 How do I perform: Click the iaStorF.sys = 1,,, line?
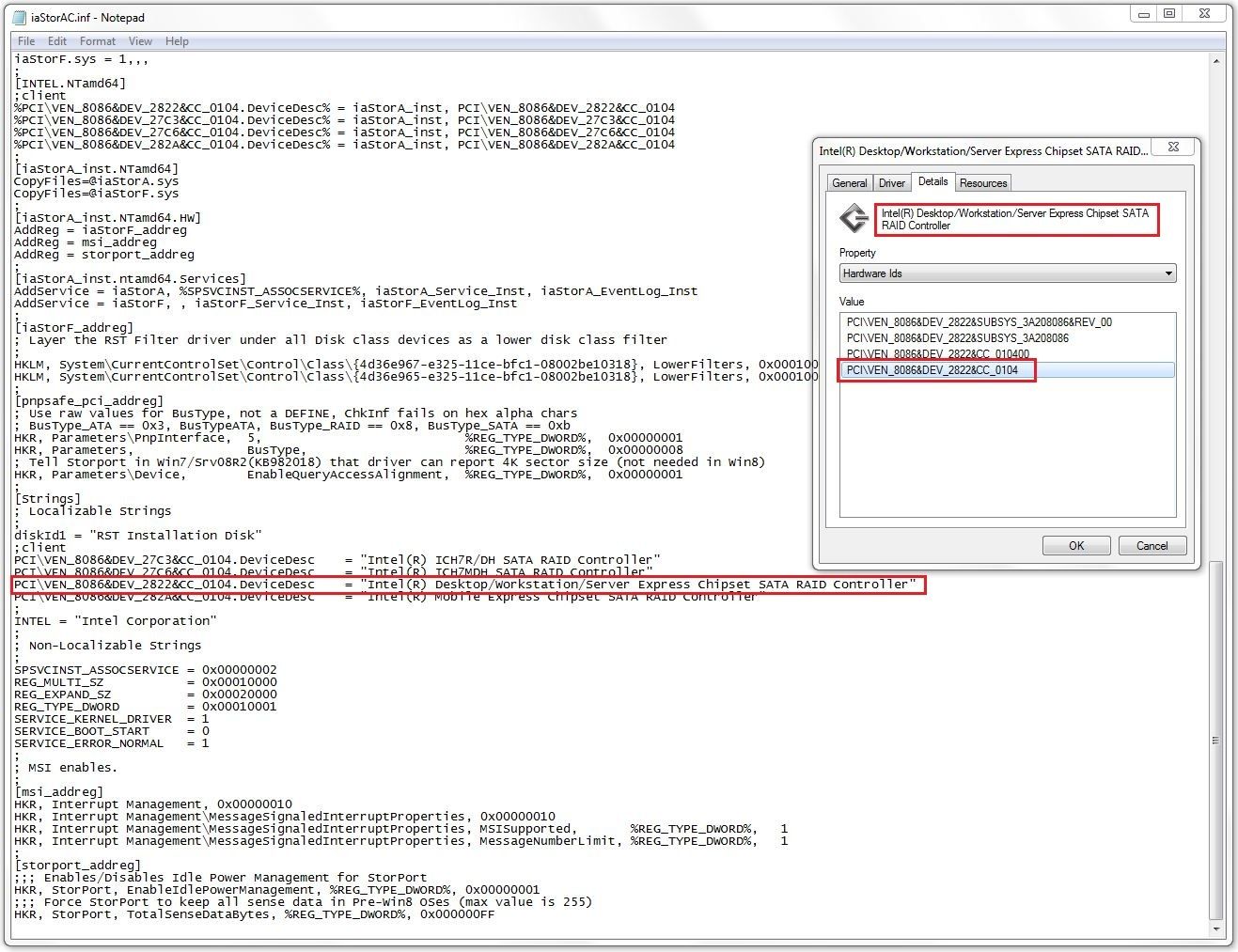(81, 59)
